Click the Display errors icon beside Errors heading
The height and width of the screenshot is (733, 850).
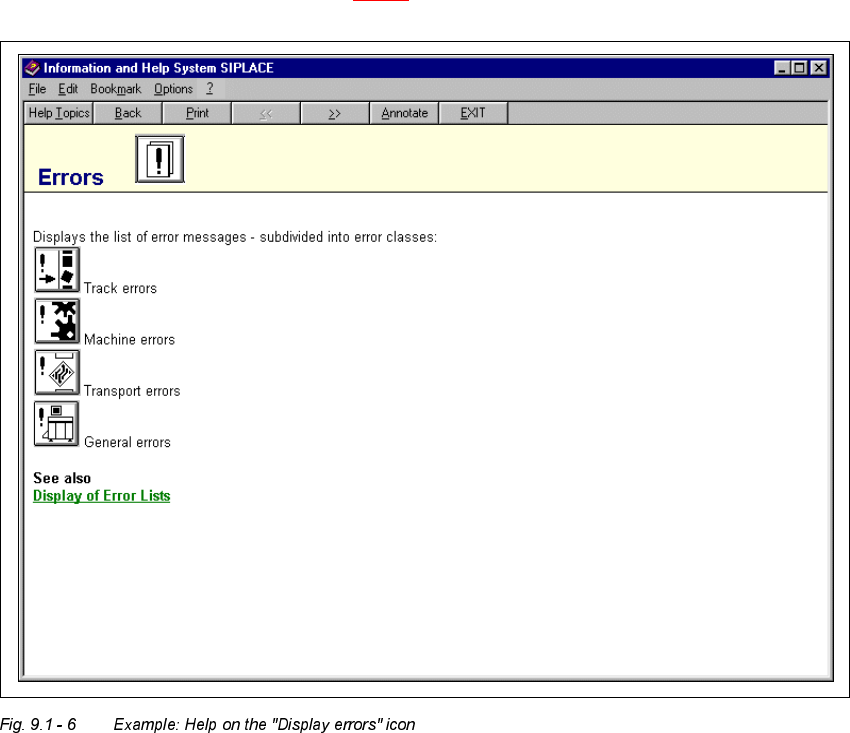point(159,159)
